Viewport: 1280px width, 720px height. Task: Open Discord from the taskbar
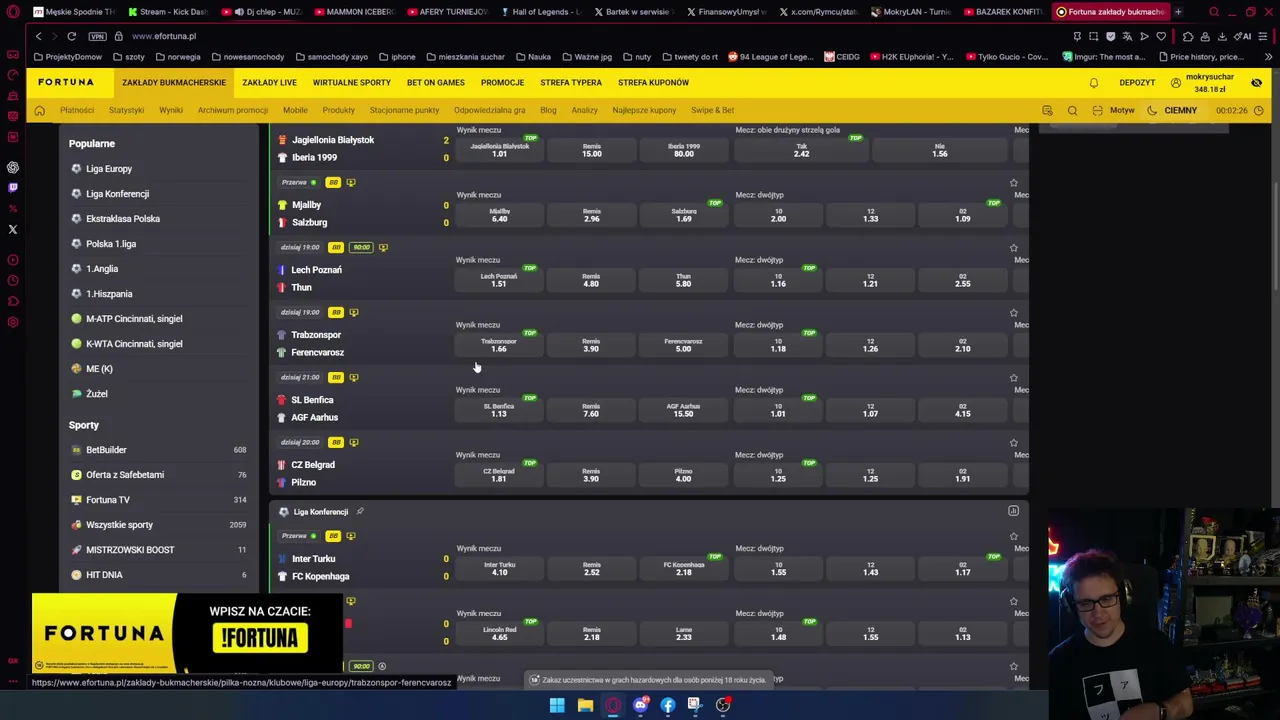(x=640, y=705)
